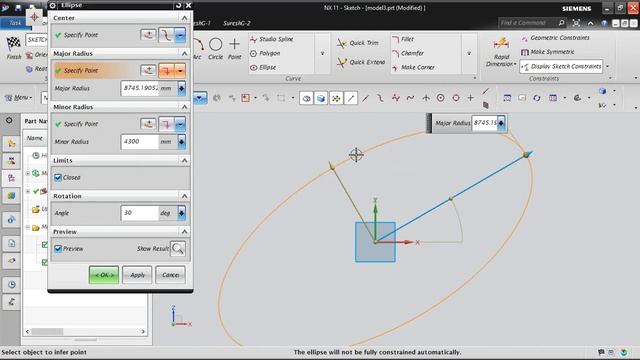Open Geometric Constraints
This screenshot has height=360, width=640.
pyautogui.click(x=556, y=38)
